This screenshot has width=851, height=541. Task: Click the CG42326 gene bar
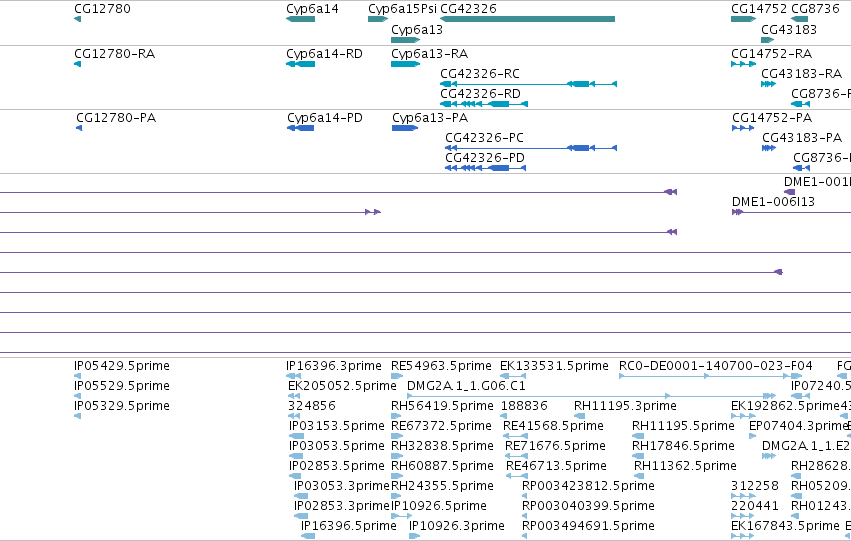click(x=527, y=19)
